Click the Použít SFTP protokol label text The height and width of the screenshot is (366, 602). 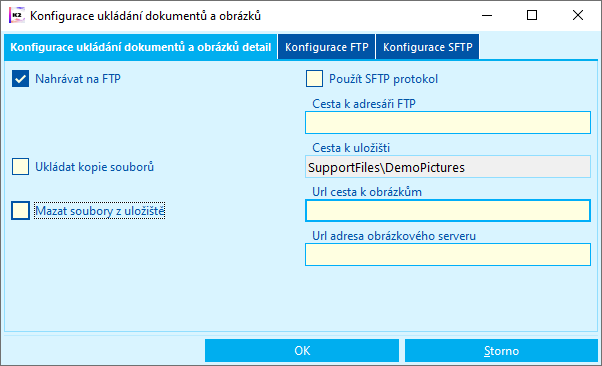coord(383,79)
